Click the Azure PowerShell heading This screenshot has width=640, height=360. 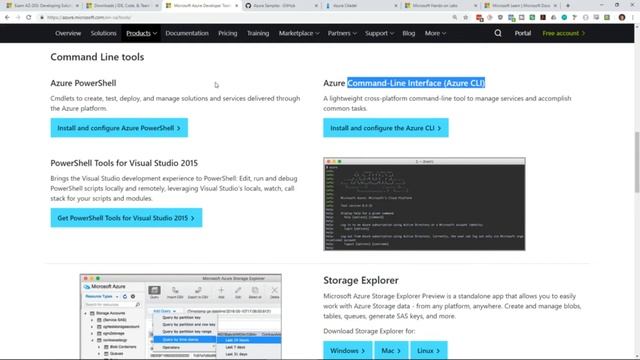point(83,83)
